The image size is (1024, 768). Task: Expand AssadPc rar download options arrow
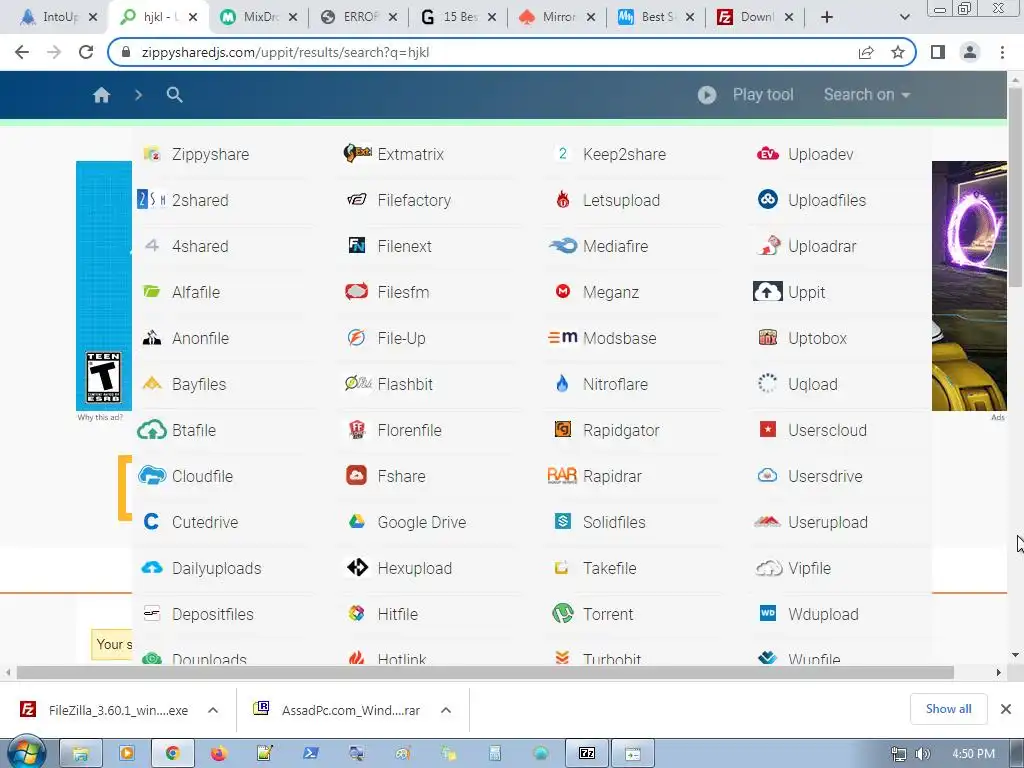coord(446,710)
